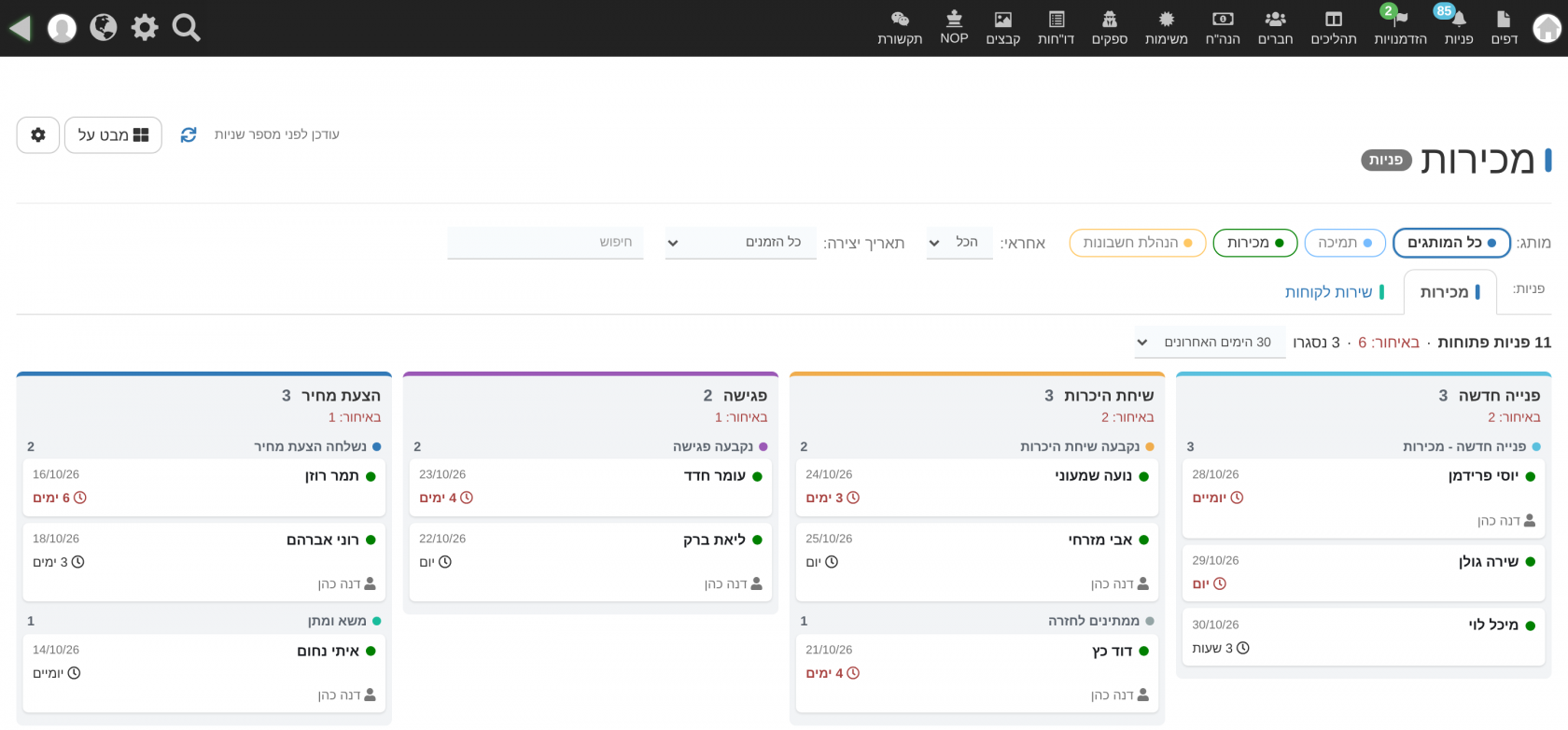
Task: Click the חיפוש search field
Action: 545,243
